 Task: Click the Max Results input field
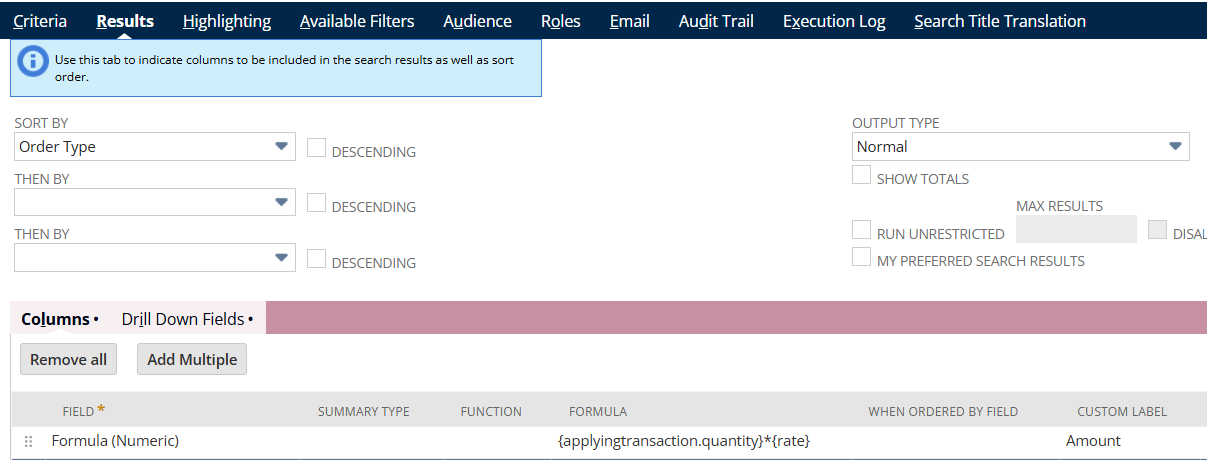coord(1076,229)
